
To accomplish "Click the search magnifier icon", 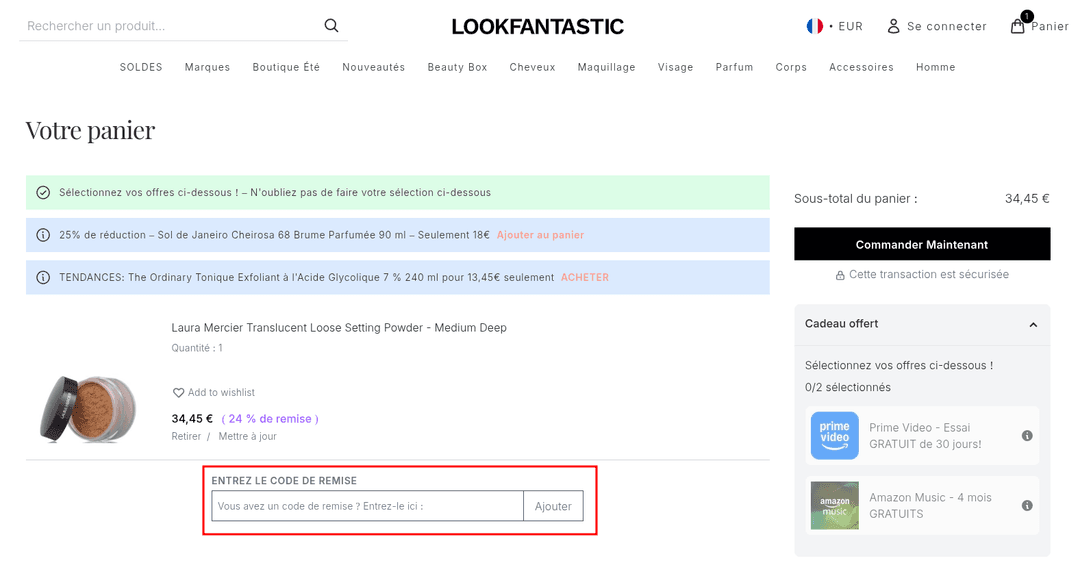I will point(331,25).
